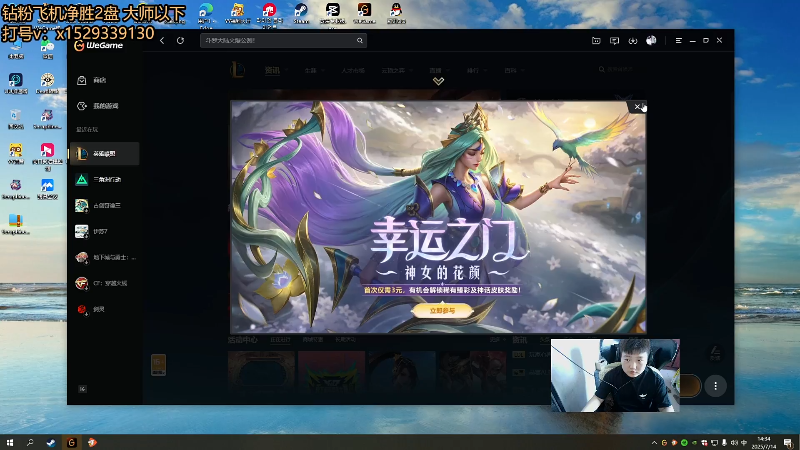Expand the 云顶之弈 dropdown

396,70
